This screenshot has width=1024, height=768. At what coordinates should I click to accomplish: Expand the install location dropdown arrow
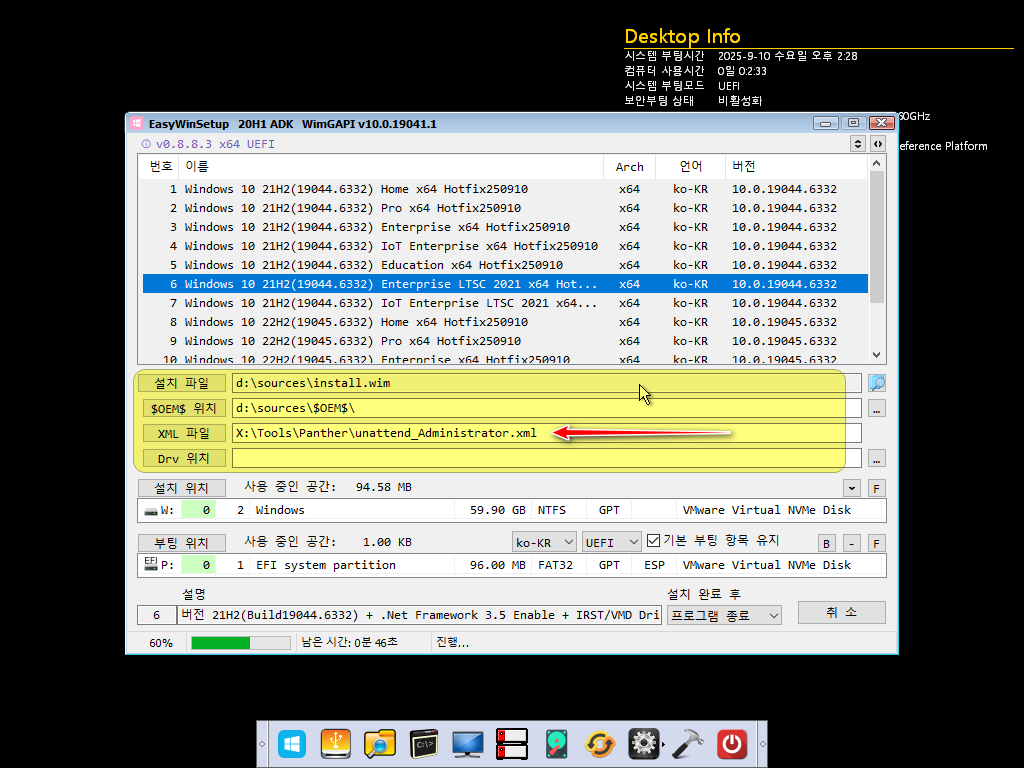pos(851,488)
